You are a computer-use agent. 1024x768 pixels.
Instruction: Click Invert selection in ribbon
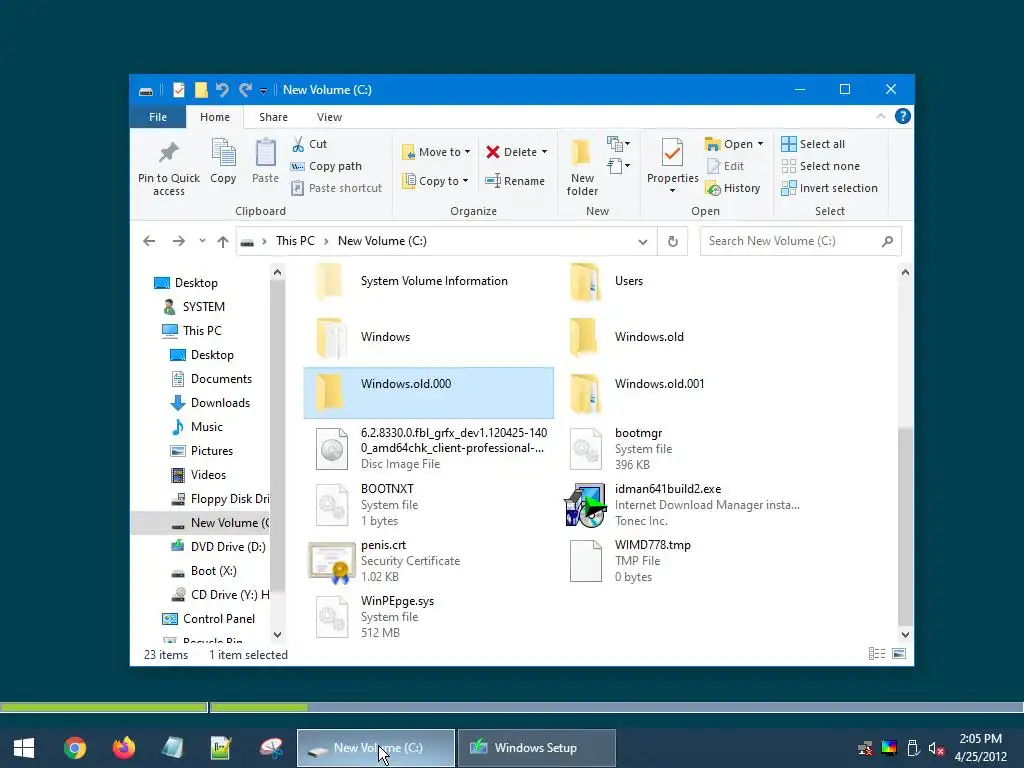(x=829, y=188)
